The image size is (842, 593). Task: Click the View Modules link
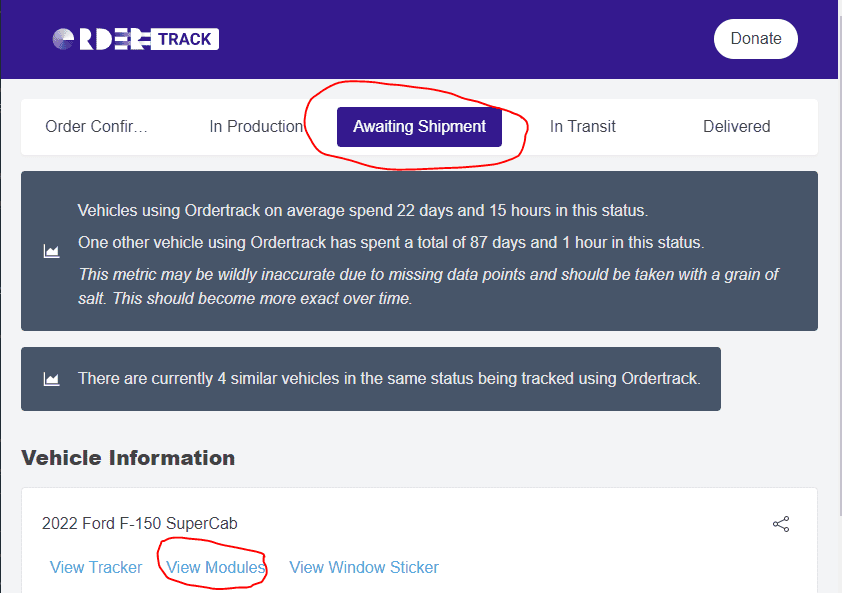click(x=216, y=567)
